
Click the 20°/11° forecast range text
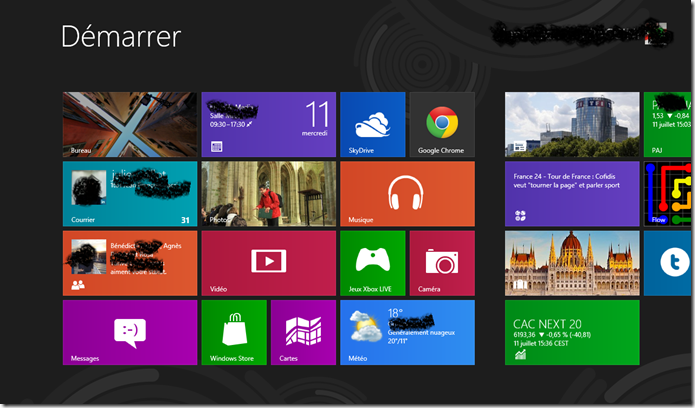pos(398,341)
